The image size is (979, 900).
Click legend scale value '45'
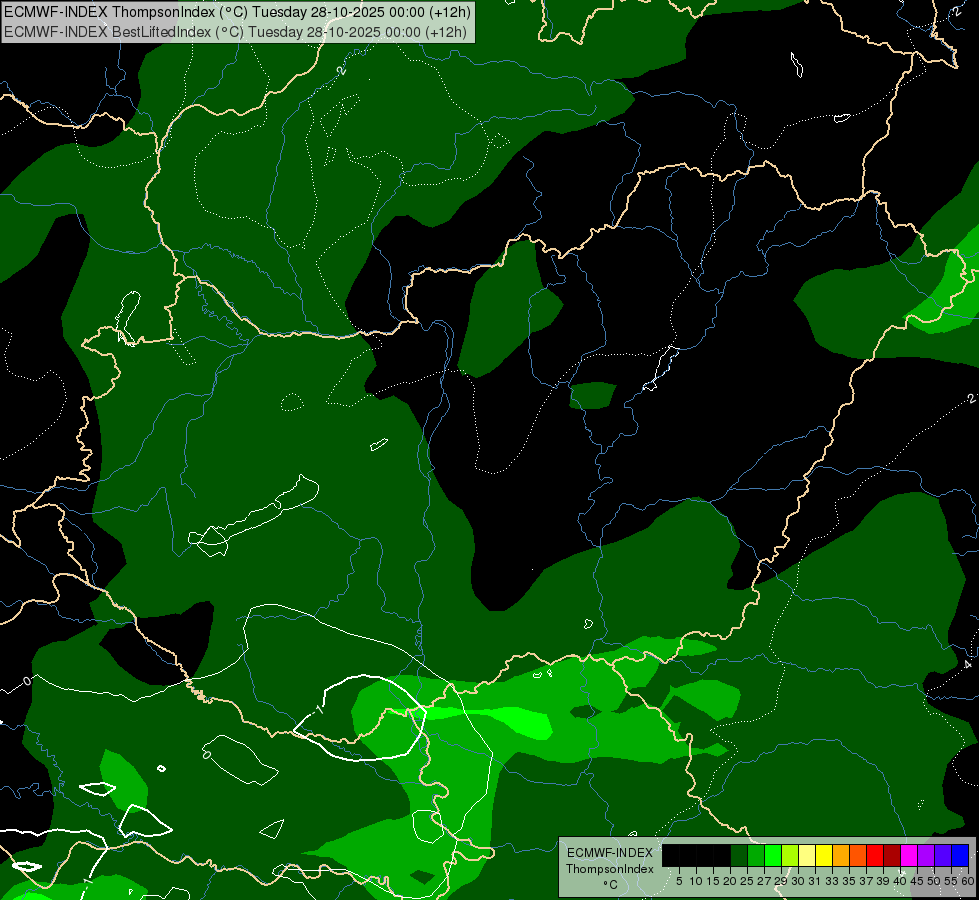pos(918,881)
